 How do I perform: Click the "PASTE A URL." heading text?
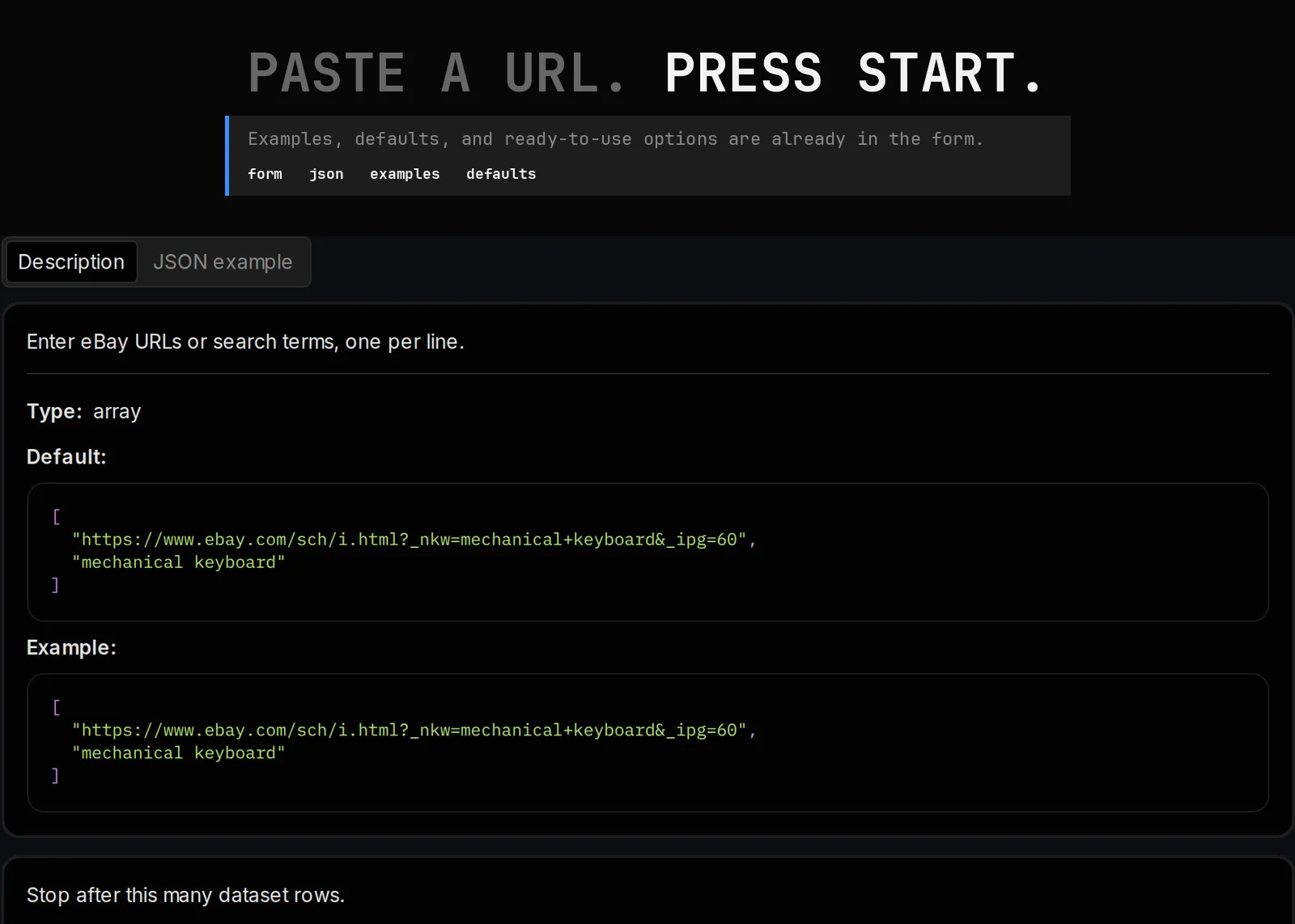pyautogui.click(x=437, y=73)
